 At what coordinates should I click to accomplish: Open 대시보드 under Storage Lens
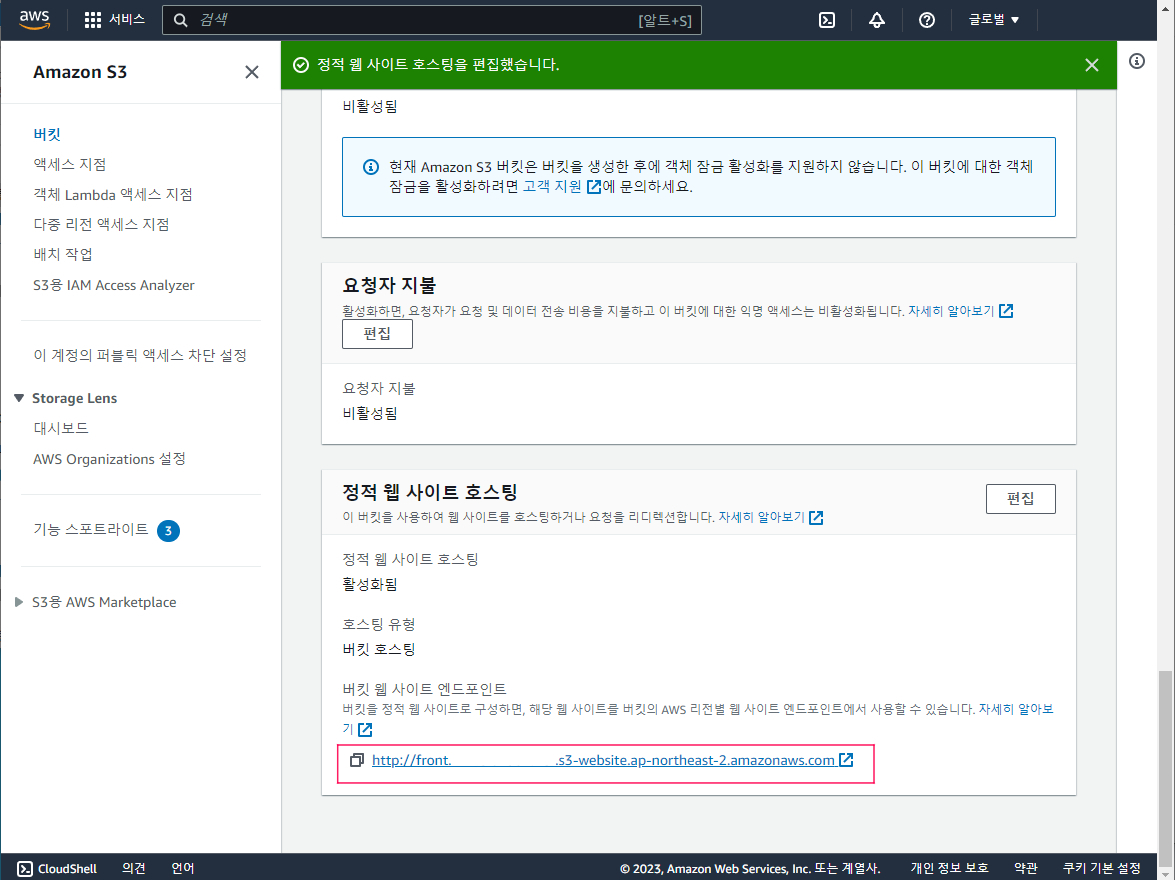61,428
